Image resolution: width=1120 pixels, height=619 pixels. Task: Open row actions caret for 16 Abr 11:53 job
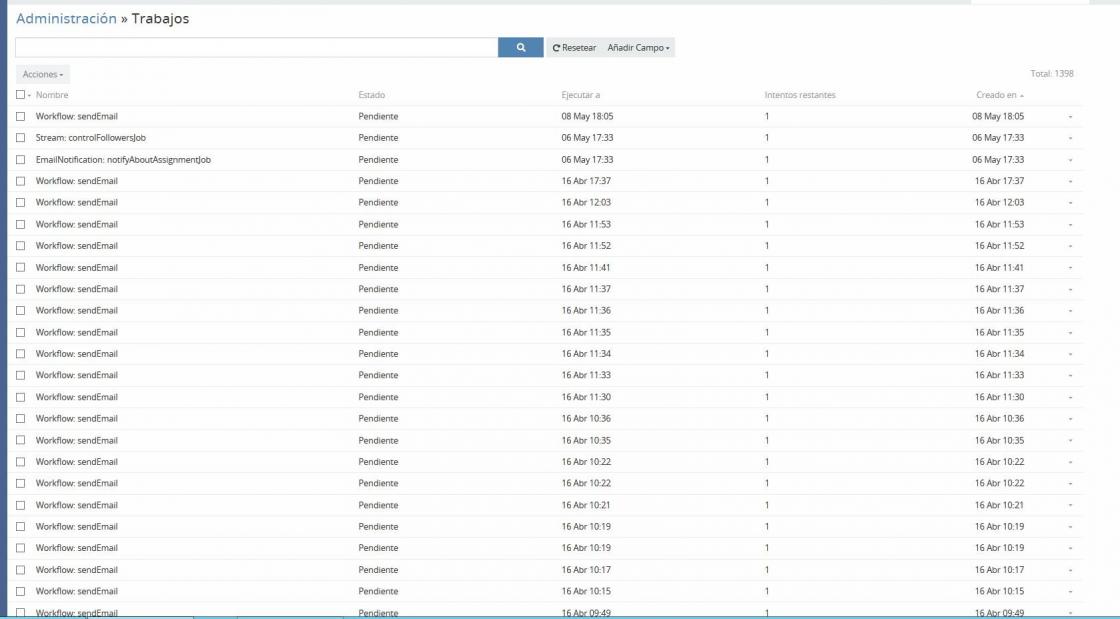[x=1070, y=225]
